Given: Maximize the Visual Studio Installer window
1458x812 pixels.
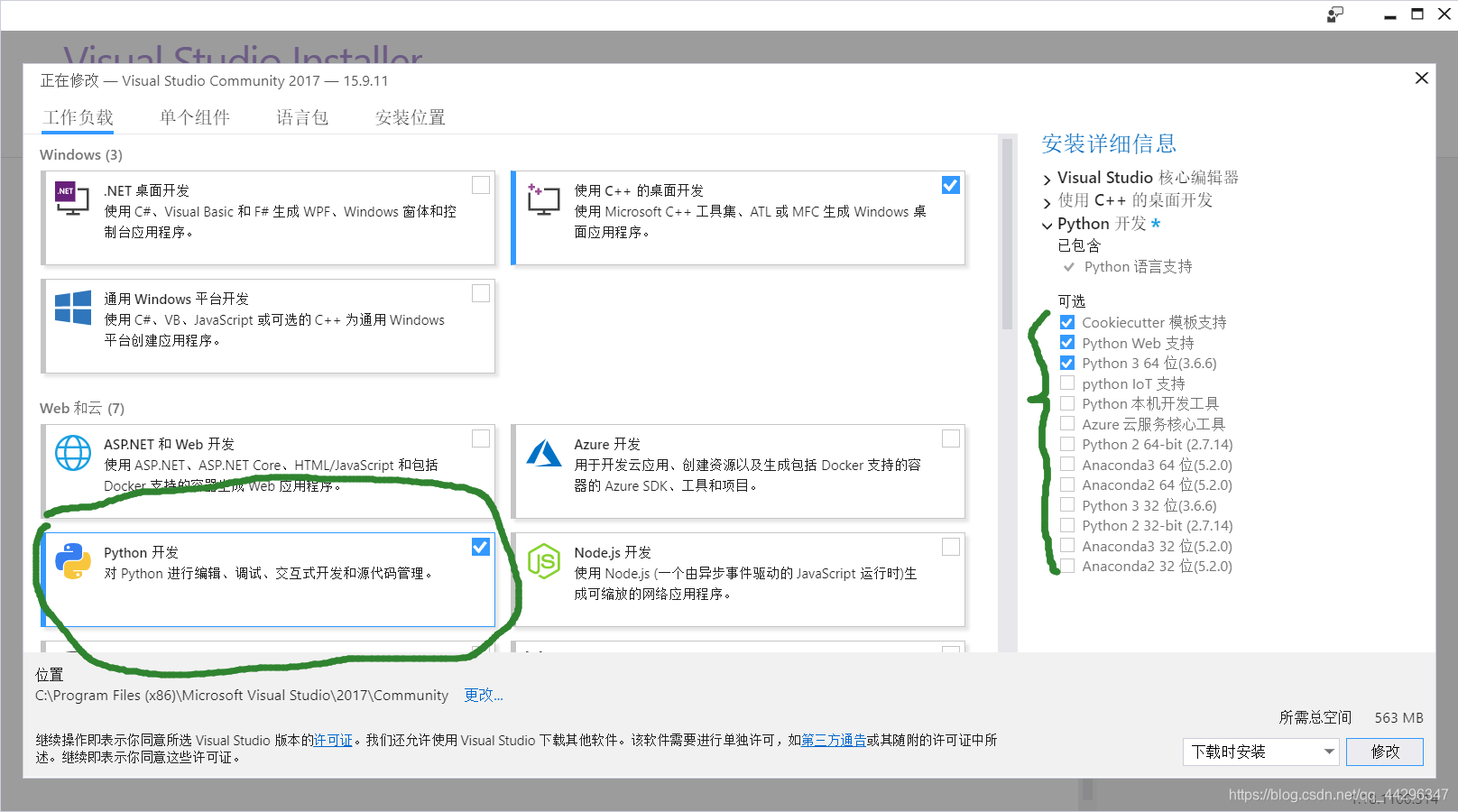Looking at the screenshot, I should point(1417,14).
